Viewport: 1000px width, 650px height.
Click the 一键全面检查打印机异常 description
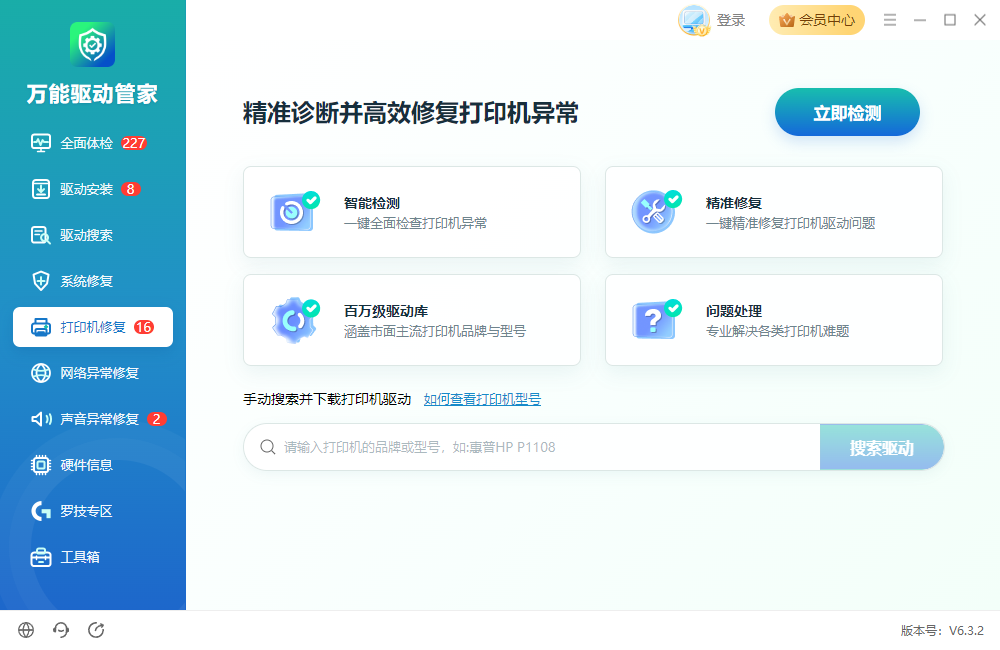[x=415, y=223]
